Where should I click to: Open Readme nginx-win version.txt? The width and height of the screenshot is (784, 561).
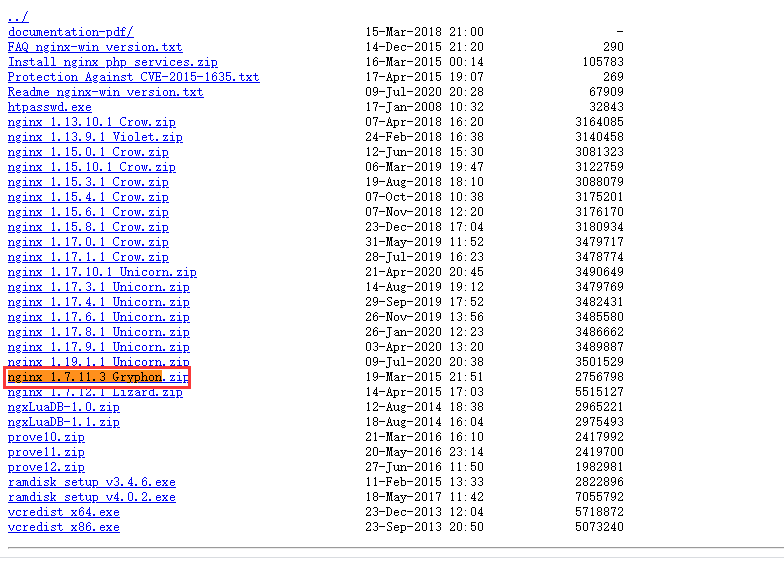106,92
